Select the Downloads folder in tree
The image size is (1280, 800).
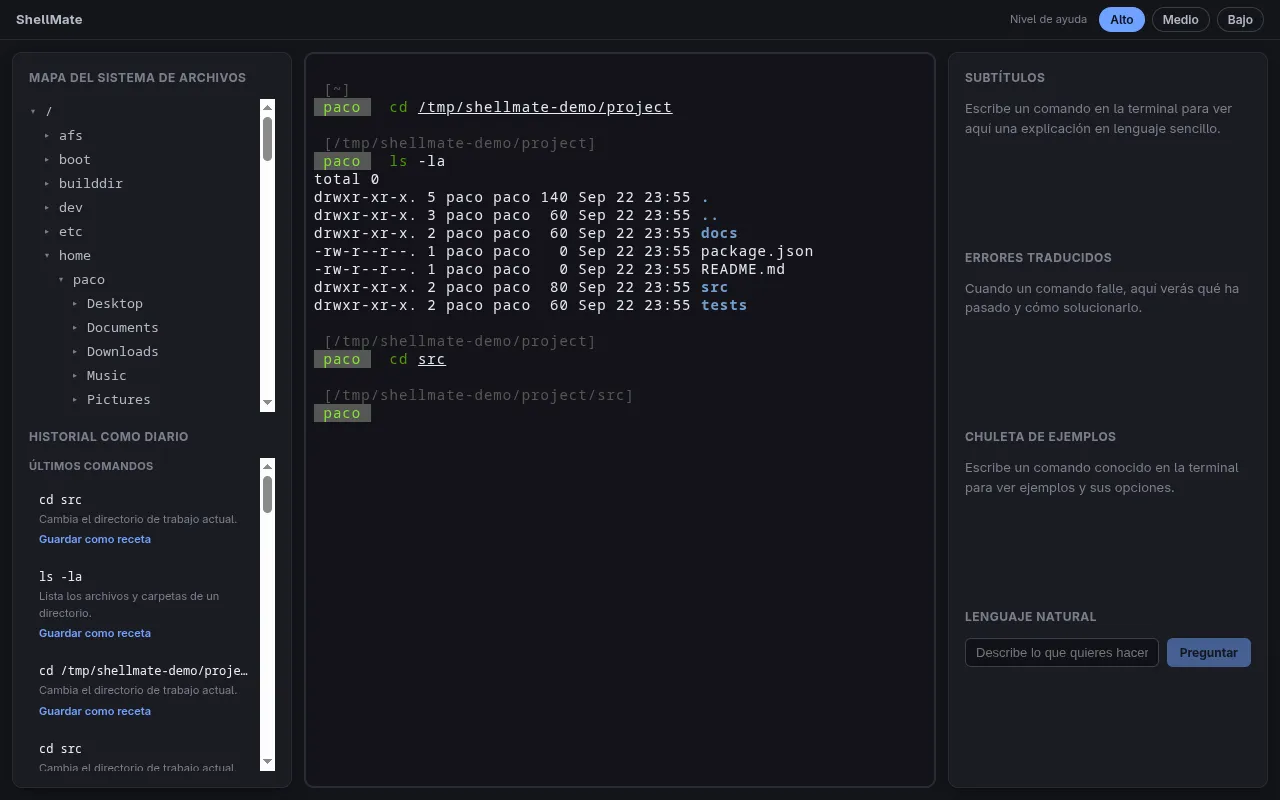(x=123, y=352)
